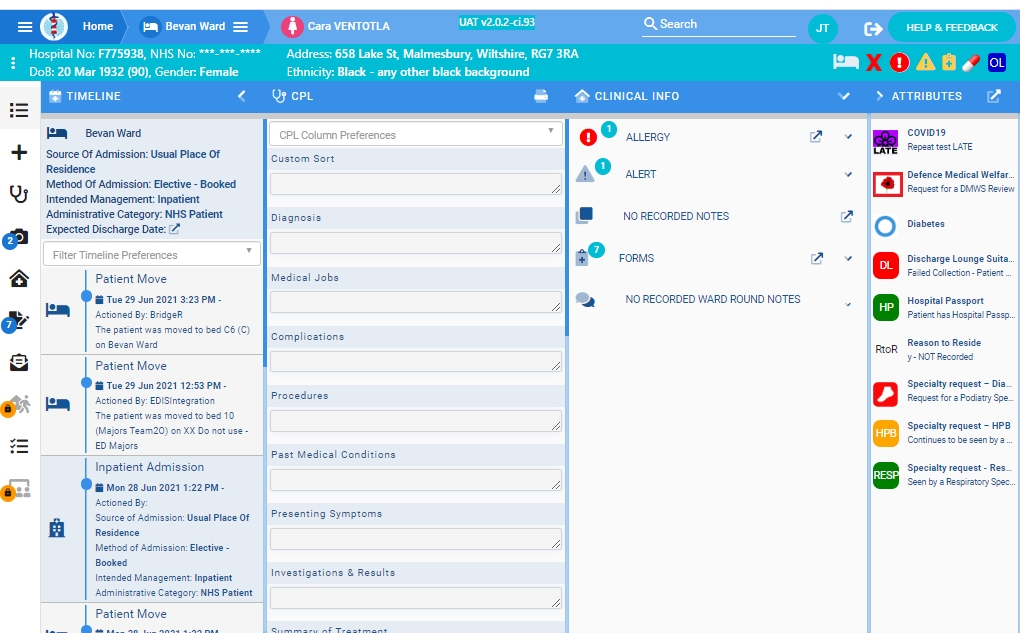Open Discharge Lounge Suitability attribute

point(944,265)
